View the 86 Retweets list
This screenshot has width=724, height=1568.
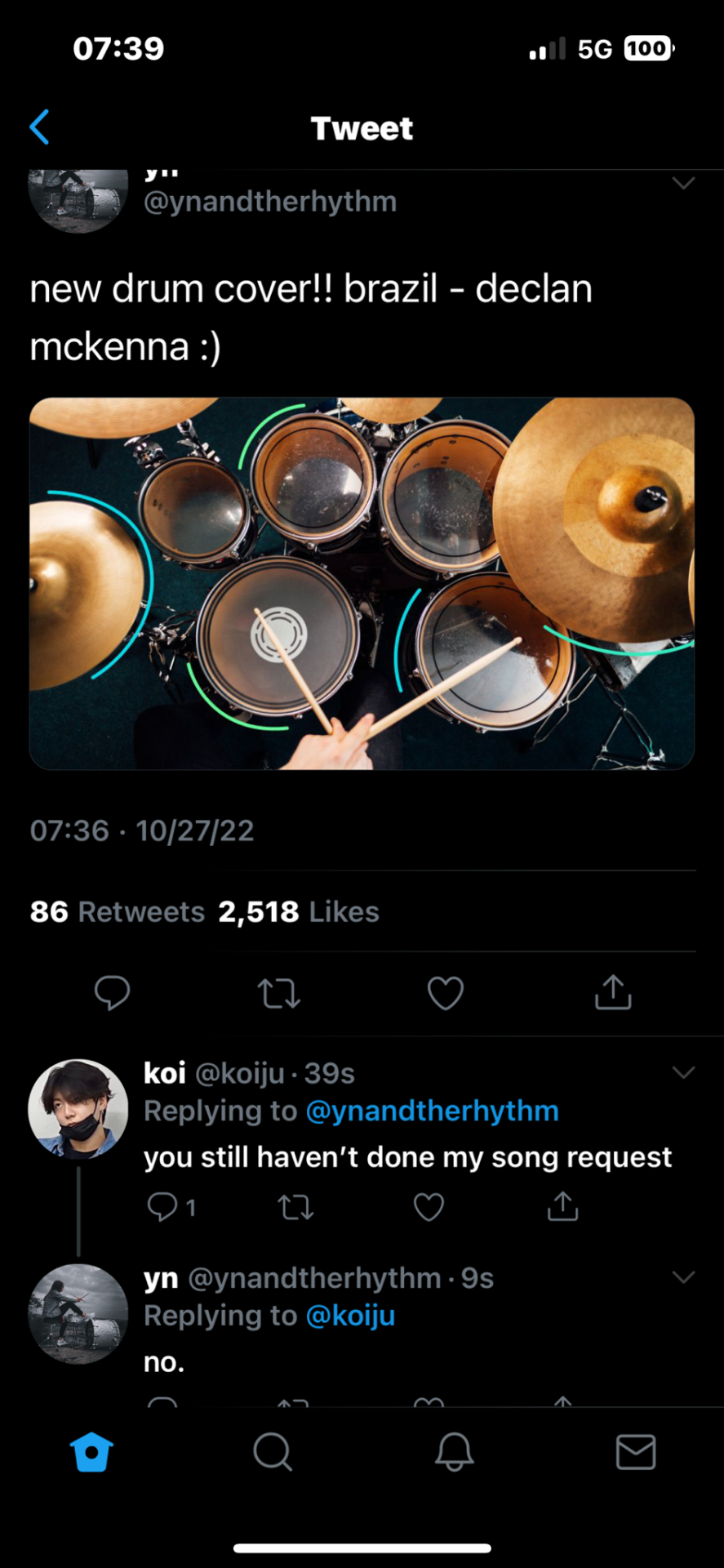coord(118,911)
